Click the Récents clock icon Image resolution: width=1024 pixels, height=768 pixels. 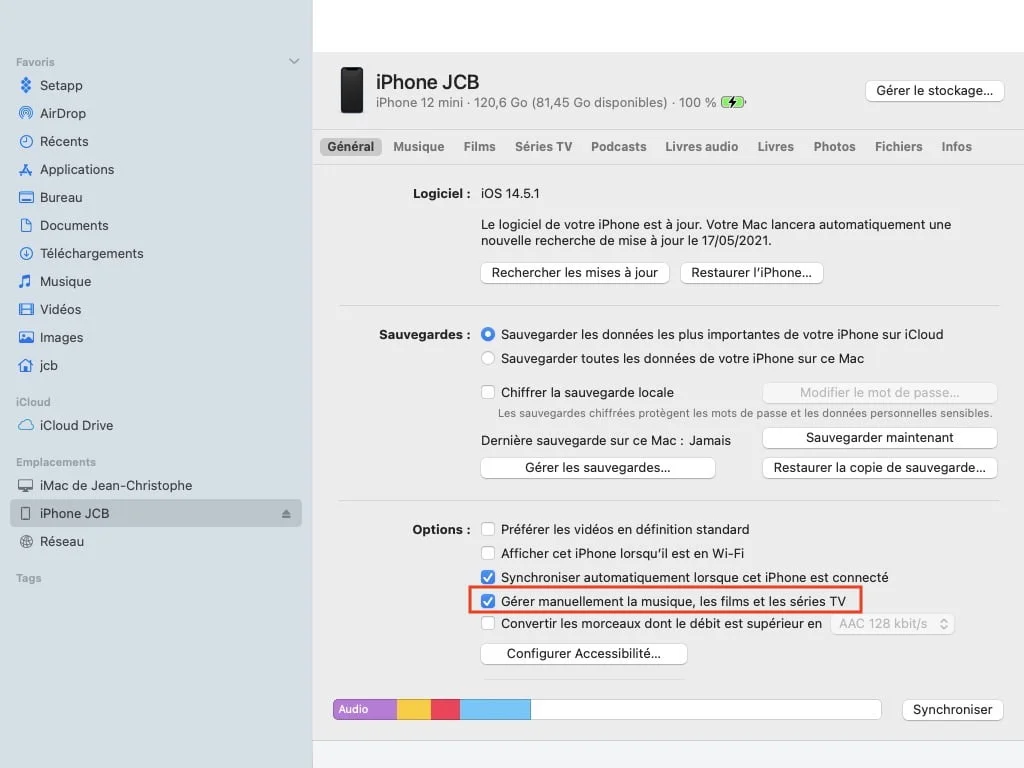click(25, 142)
